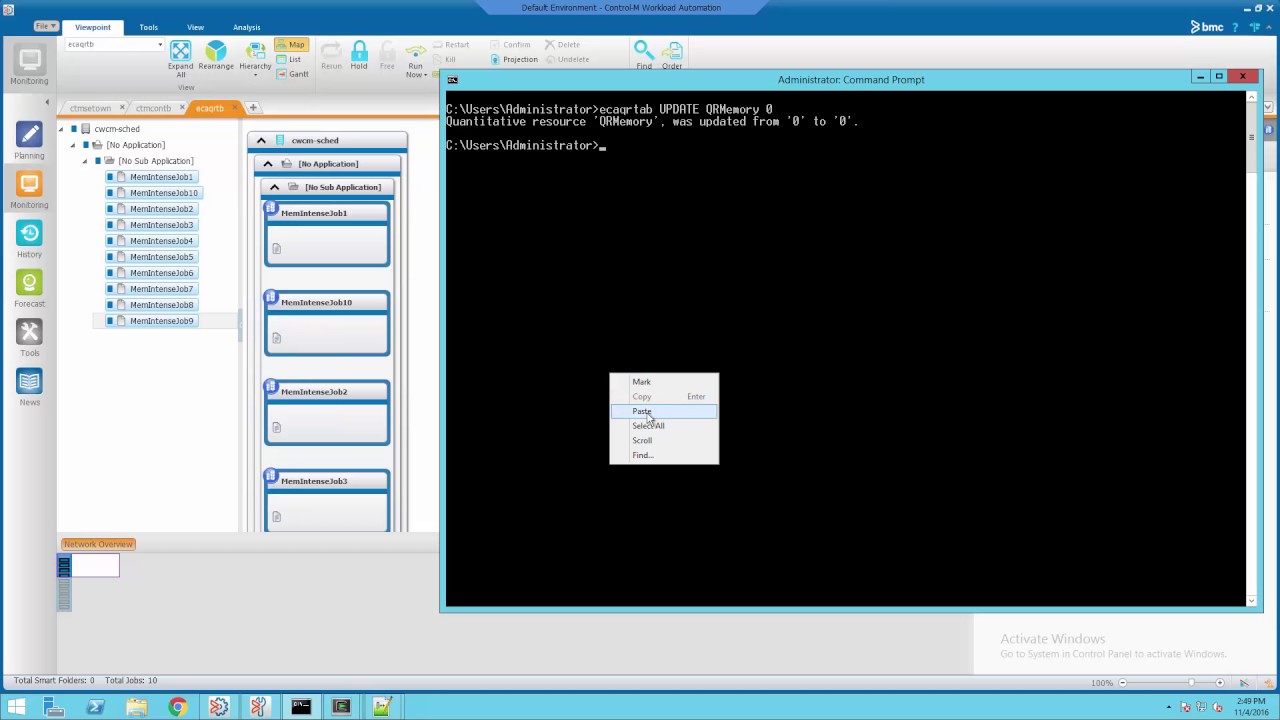Click the Hold padlock icon

359,51
